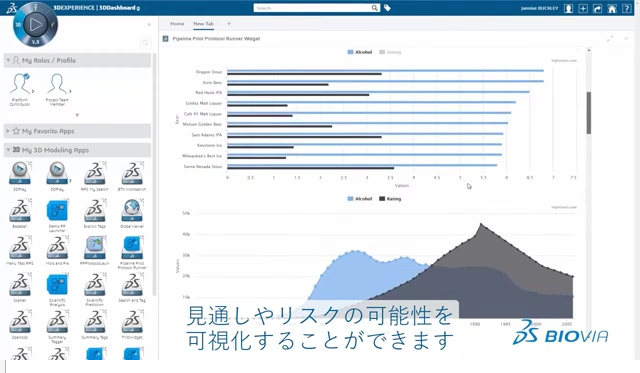Click the widget scrollbar up arrow

pyautogui.click(x=589, y=50)
